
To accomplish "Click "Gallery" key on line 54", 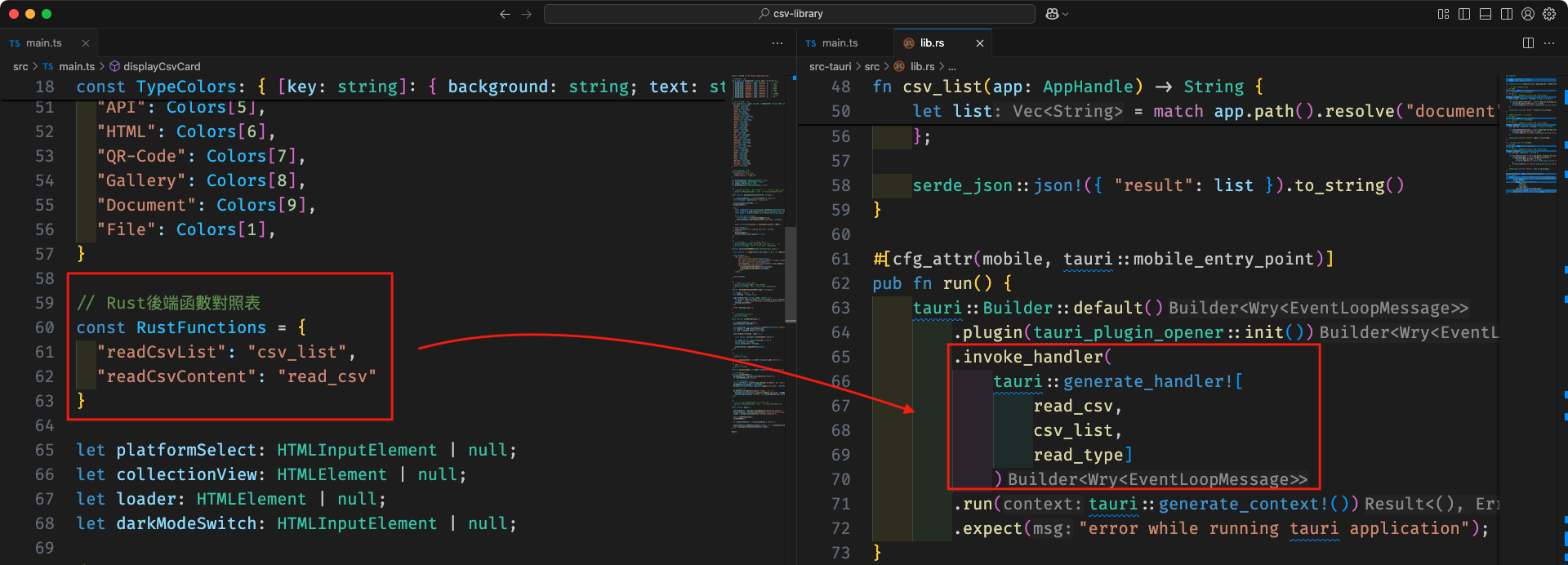I will click(x=141, y=180).
